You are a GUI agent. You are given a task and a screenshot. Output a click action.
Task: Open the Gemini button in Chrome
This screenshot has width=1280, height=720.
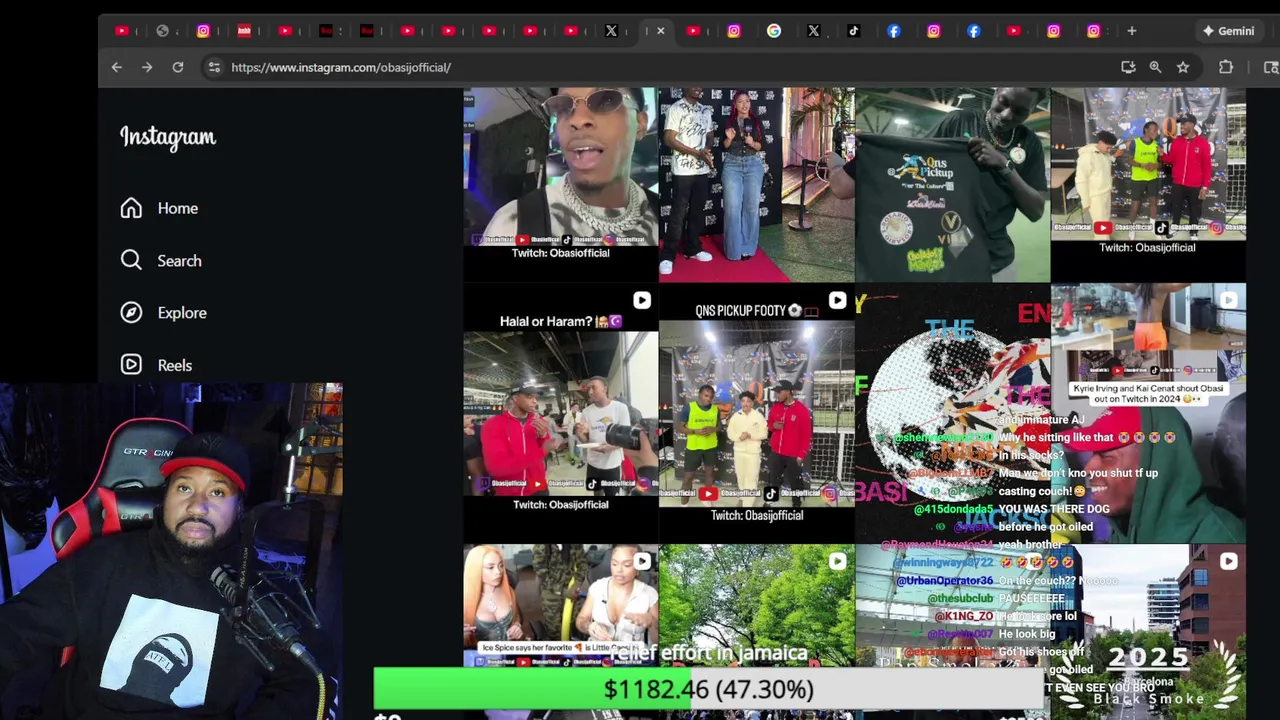click(x=1228, y=31)
